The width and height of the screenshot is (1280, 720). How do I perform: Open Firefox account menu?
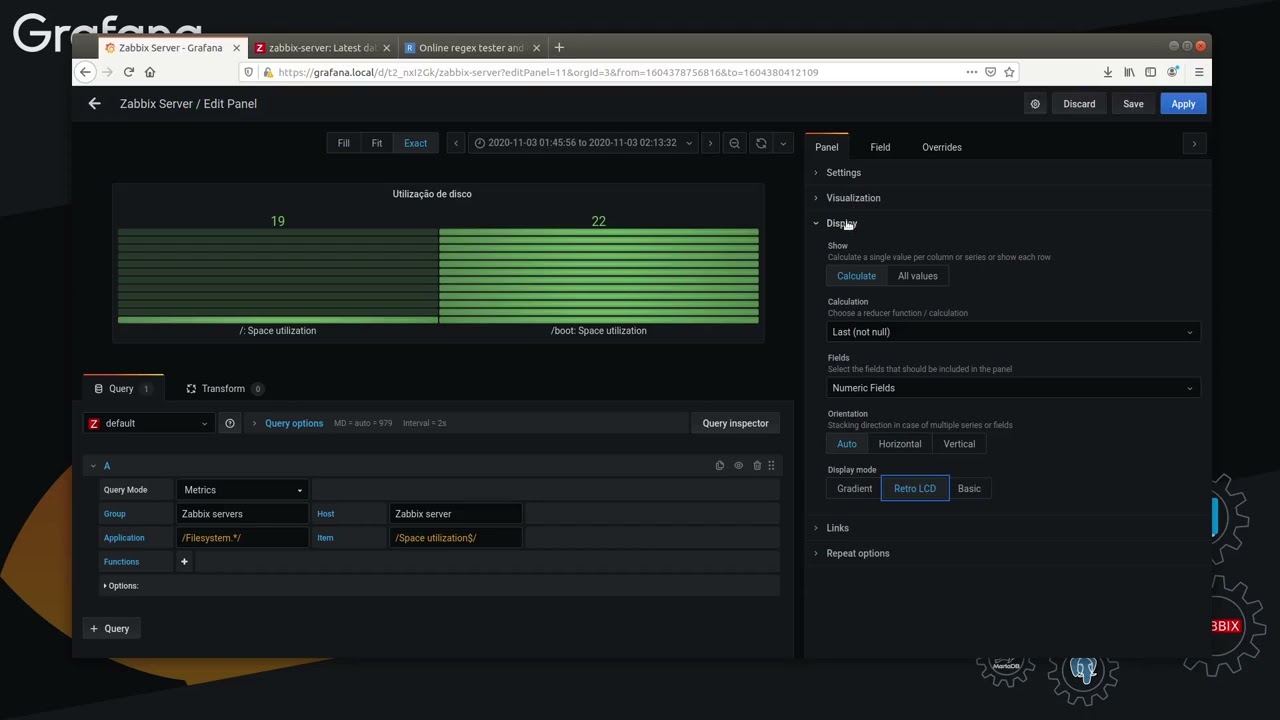(1172, 72)
